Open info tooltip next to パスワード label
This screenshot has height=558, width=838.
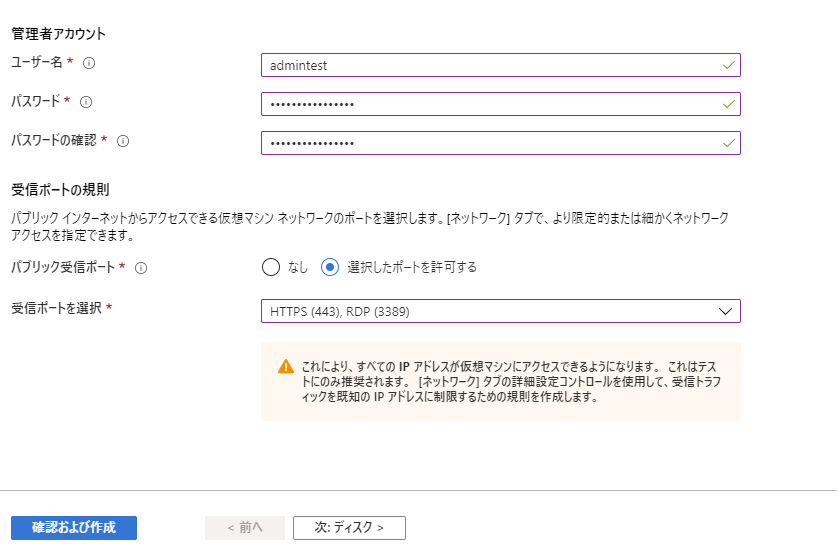tap(86, 102)
